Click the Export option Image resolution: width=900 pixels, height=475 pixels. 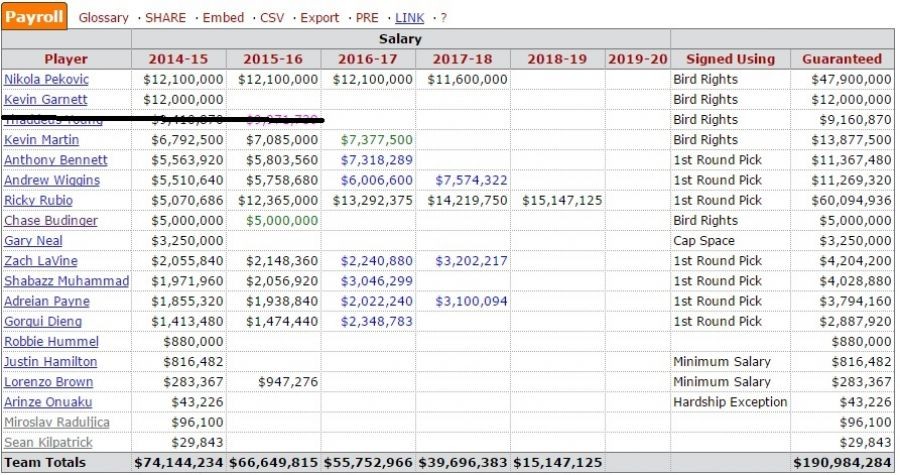tap(319, 18)
